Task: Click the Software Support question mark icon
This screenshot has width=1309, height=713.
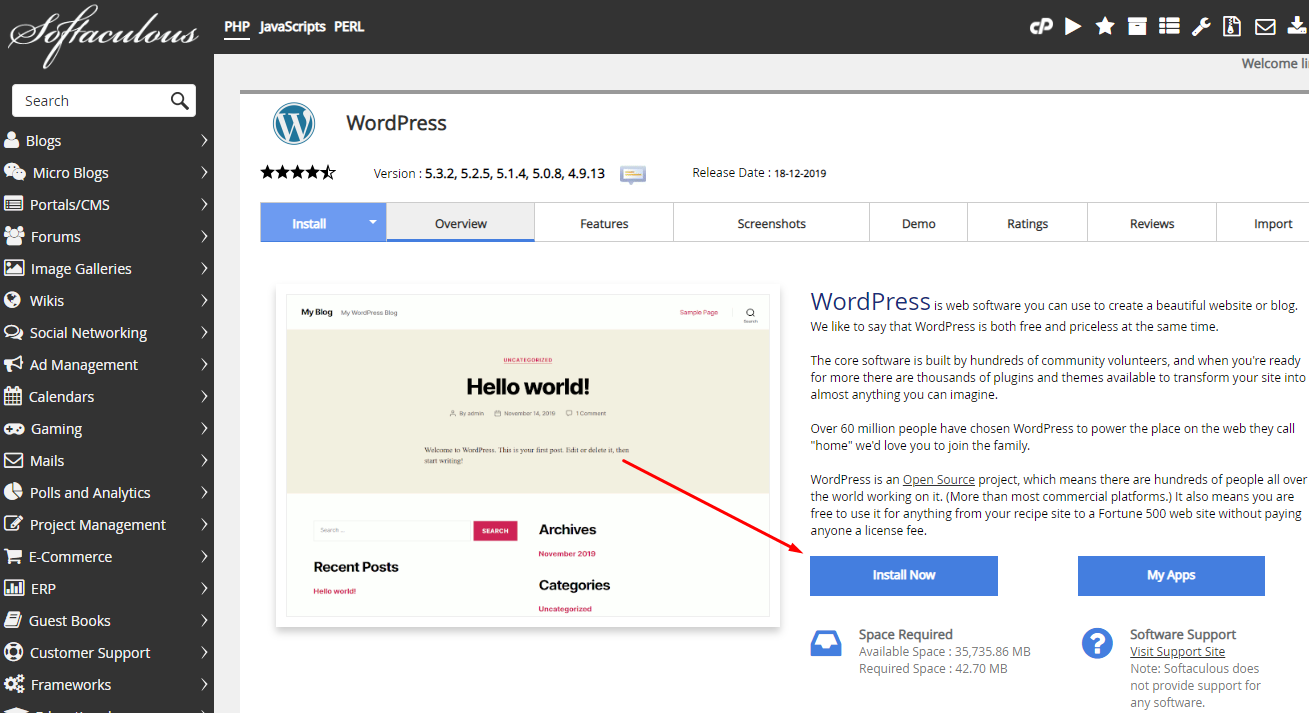Action: [x=1098, y=643]
